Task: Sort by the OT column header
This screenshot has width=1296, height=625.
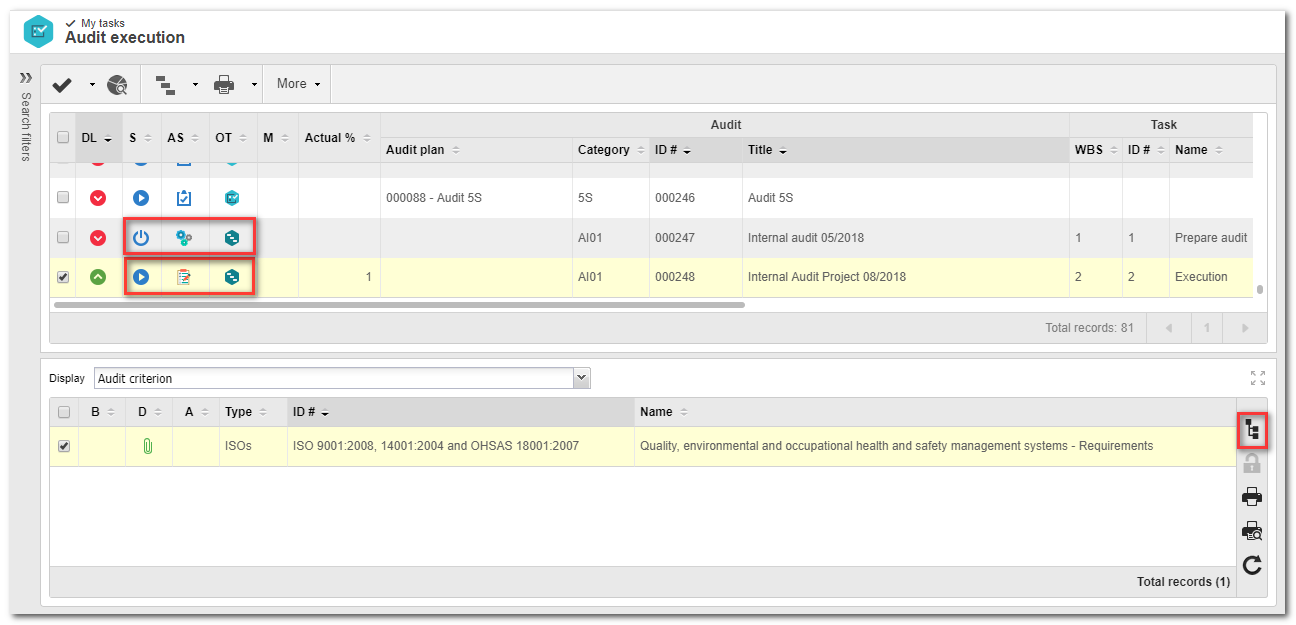Action: (x=233, y=138)
